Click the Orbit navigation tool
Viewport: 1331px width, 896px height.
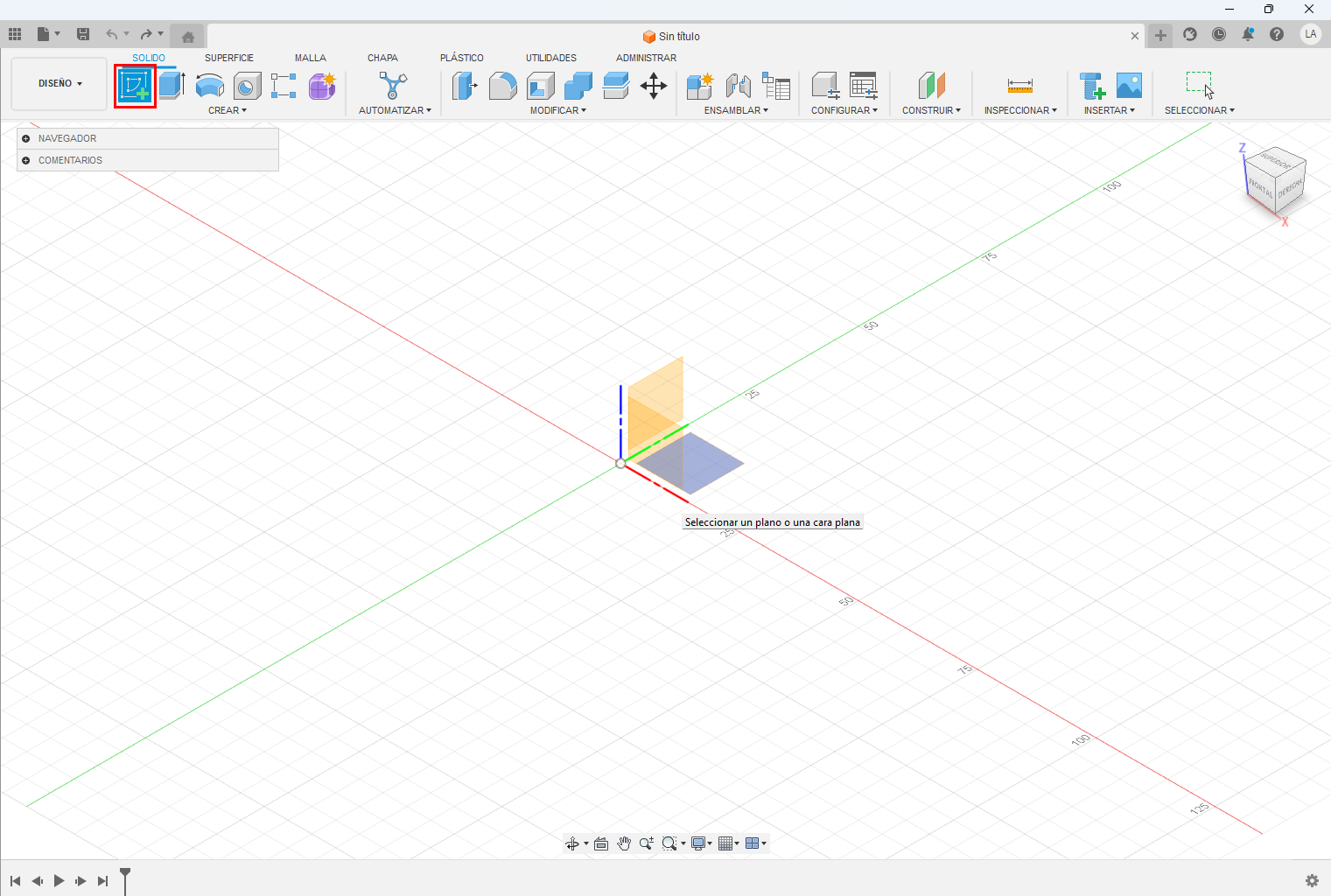pyautogui.click(x=572, y=843)
